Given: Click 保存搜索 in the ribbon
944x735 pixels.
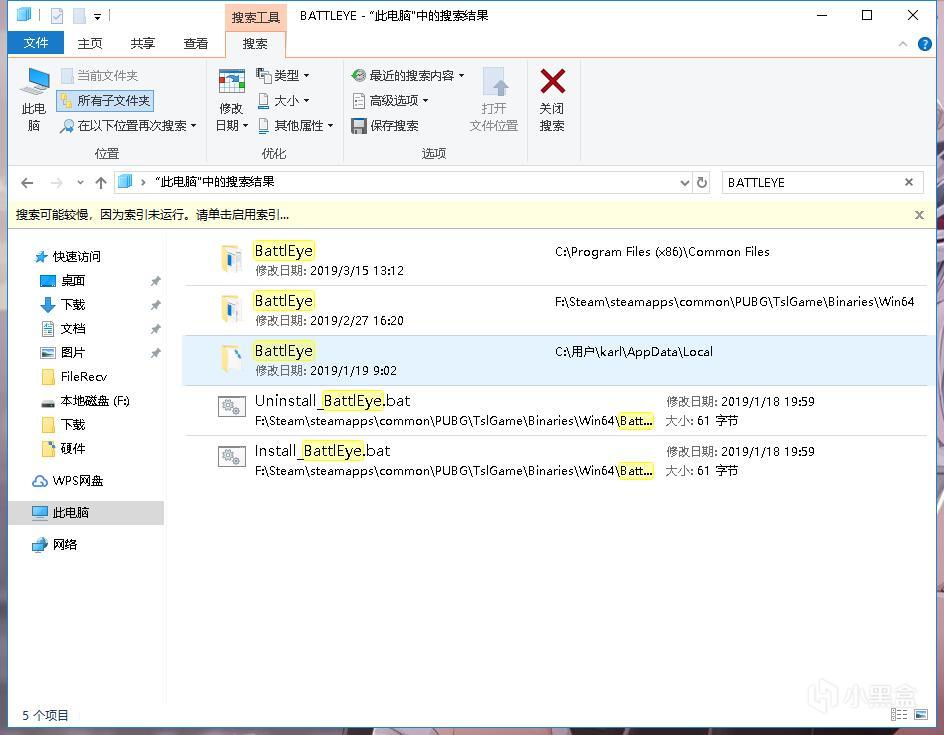Looking at the screenshot, I should pyautogui.click(x=385, y=126).
